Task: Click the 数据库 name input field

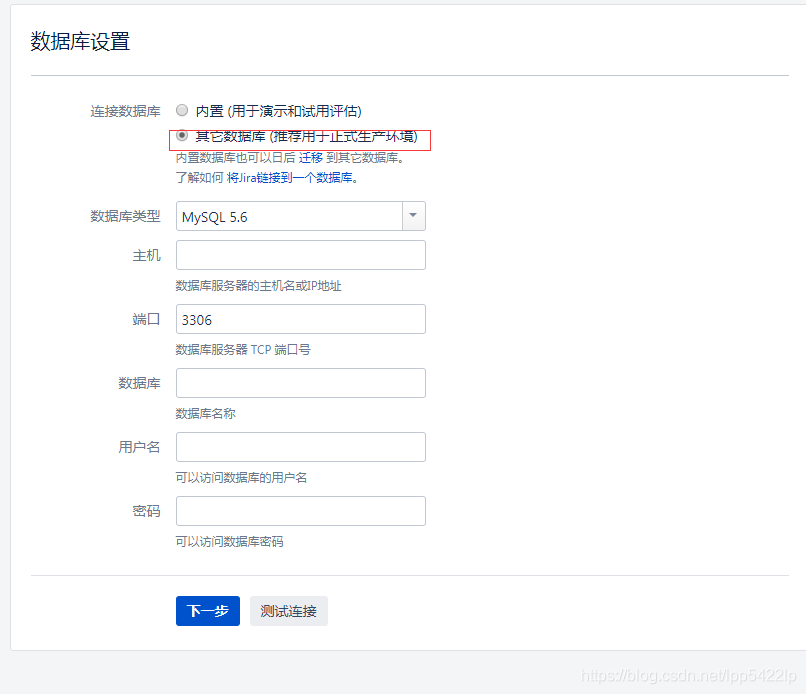Action: click(300, 383)
